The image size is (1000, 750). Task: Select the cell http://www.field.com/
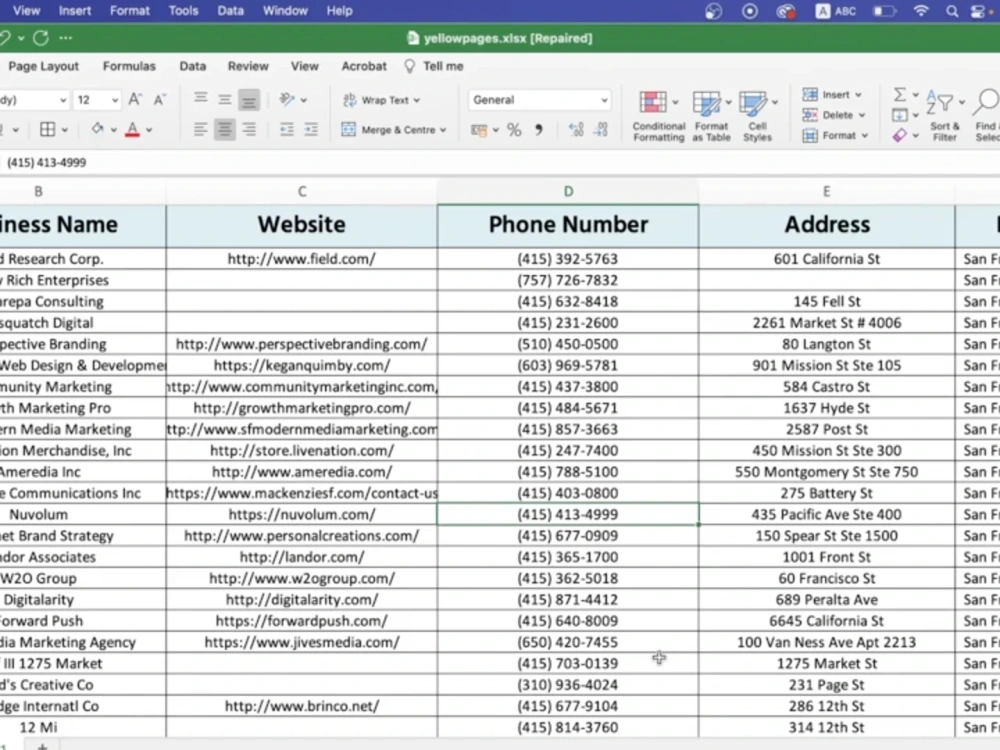[x=302, y=259]
